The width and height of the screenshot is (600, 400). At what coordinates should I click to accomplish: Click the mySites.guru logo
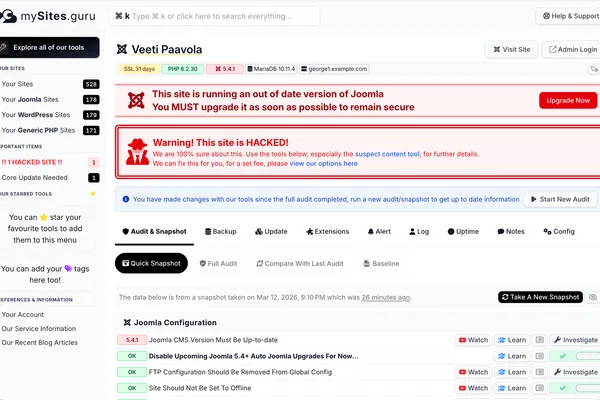pos(48,16)
